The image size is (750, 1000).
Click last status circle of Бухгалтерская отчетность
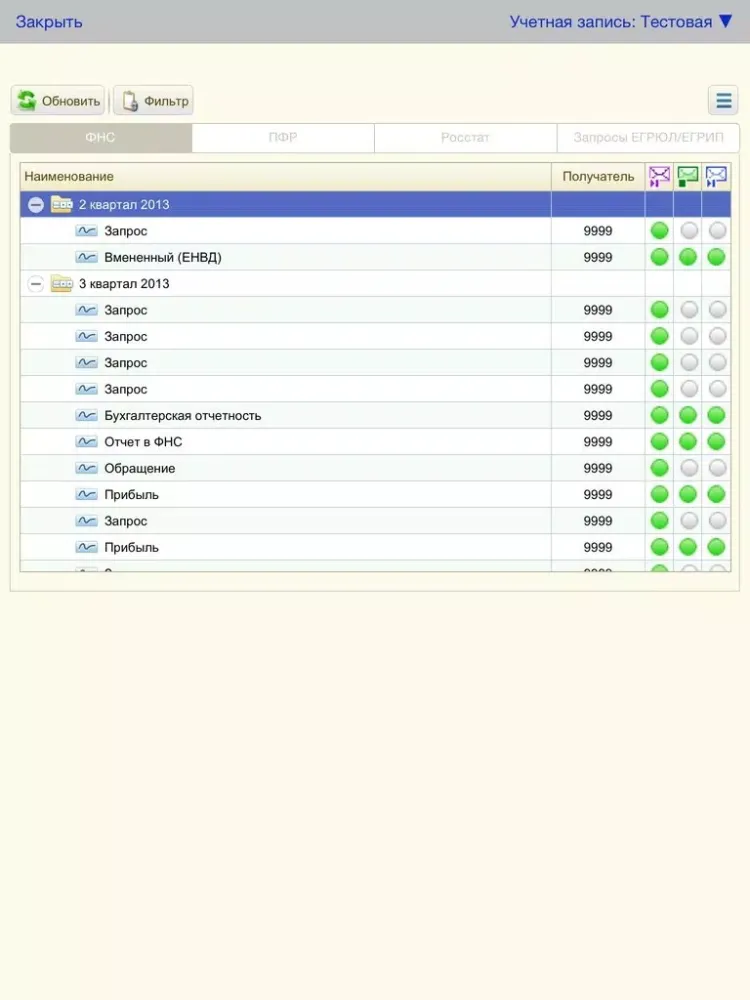click(717, 415)
